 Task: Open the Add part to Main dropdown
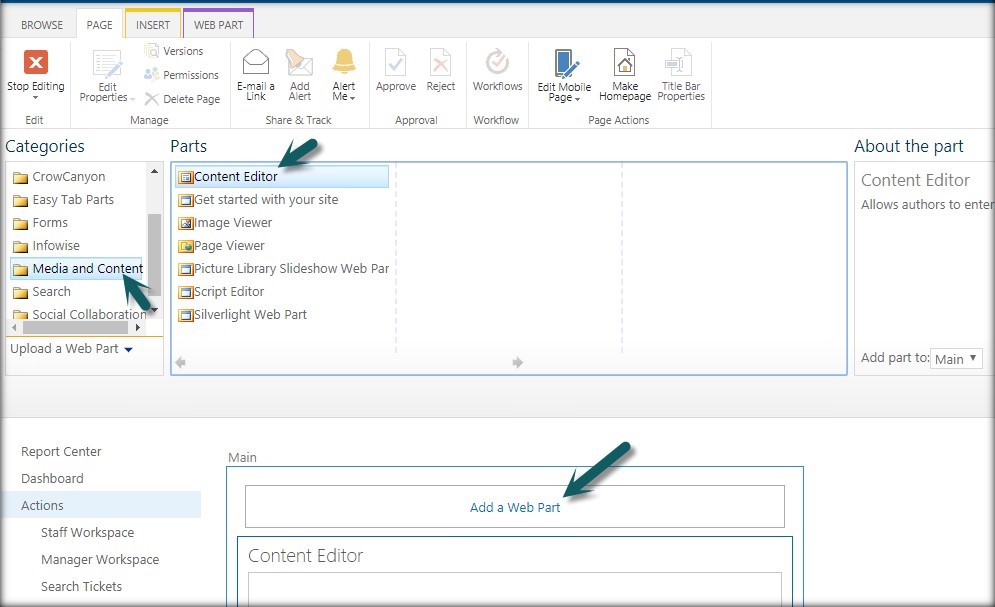956,358
